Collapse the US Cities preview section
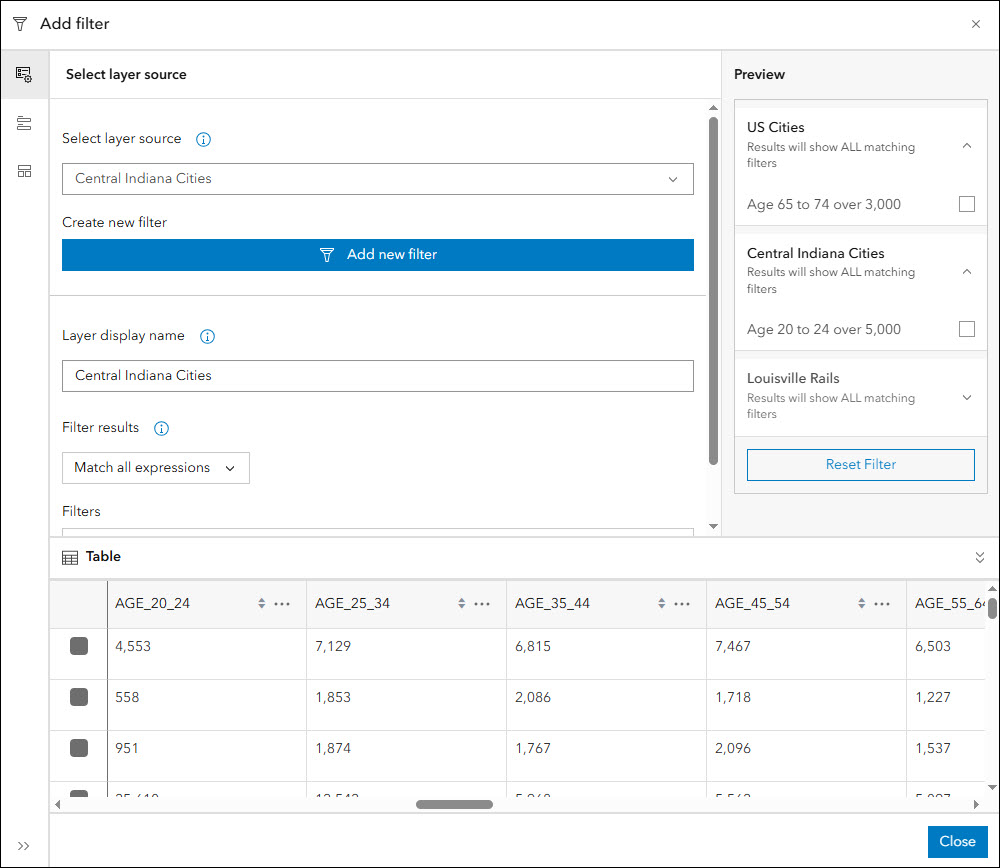This screenshot has width=1000, height=868. click(966, 146)
